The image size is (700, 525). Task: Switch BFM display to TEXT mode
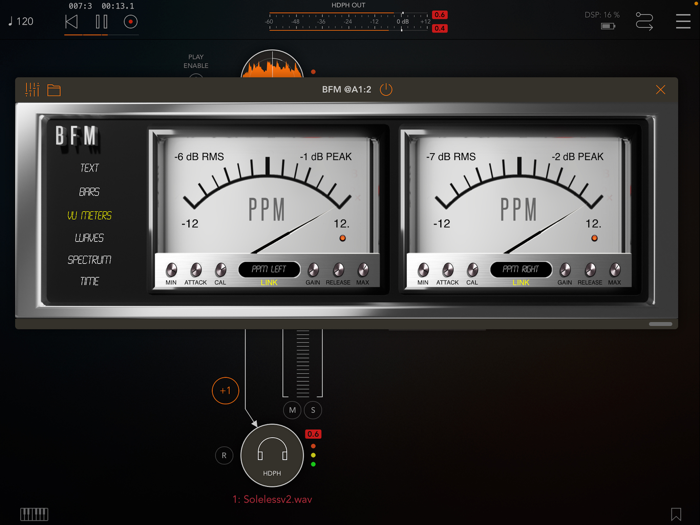(89, 168)
